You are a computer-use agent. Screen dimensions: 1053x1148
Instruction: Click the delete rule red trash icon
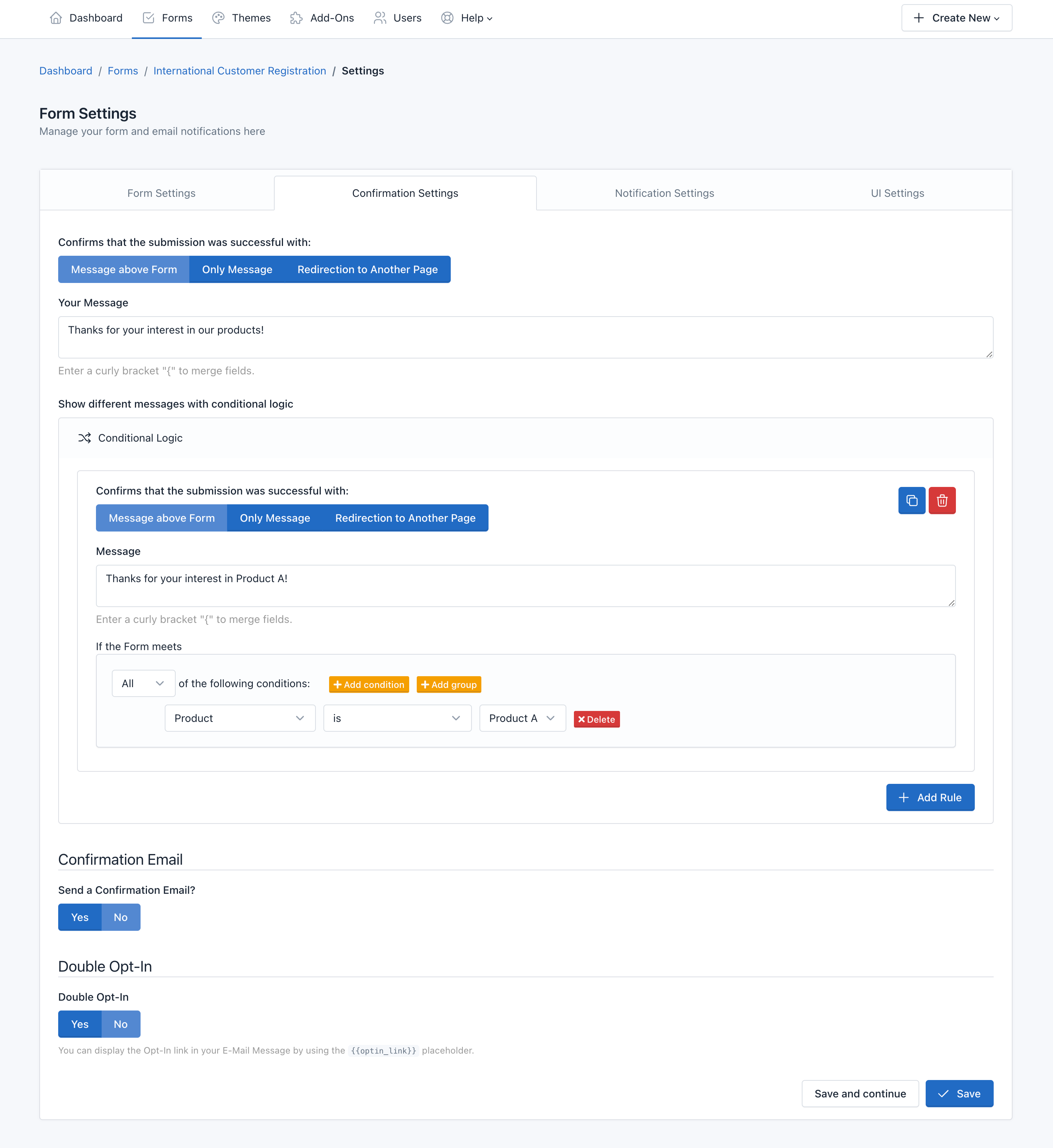942,500
